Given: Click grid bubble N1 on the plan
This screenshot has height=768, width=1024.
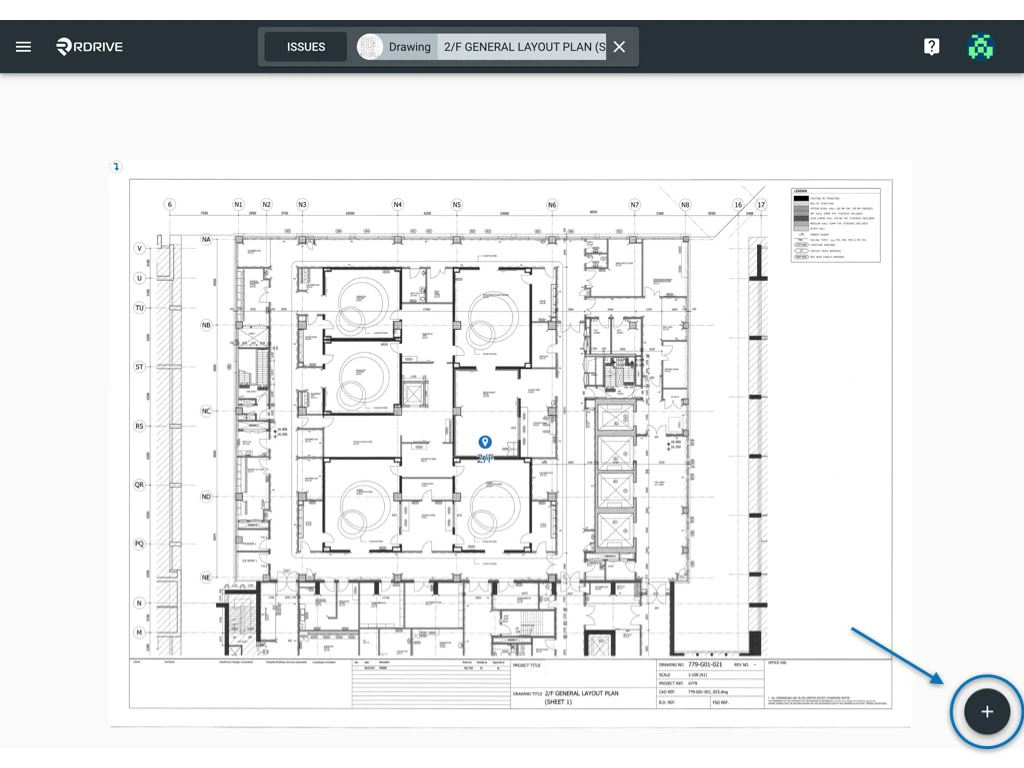Looking at the screenshot, I should tap(237, 204).
